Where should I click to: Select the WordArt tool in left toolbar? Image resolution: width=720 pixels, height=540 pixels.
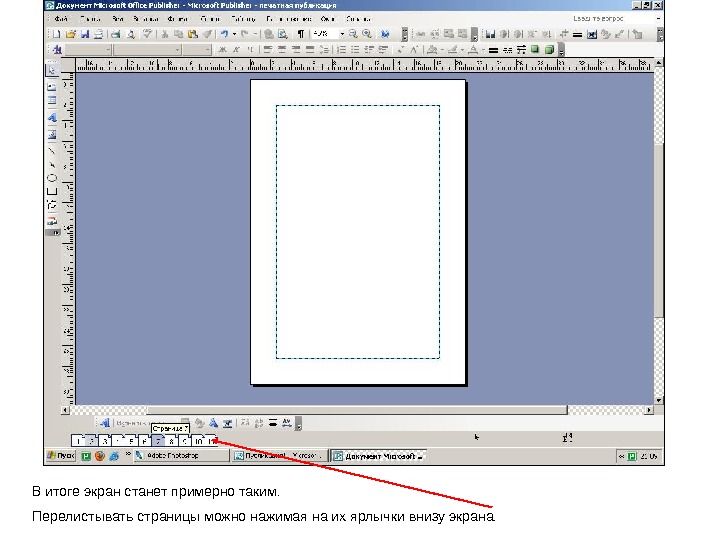[52, 118]
